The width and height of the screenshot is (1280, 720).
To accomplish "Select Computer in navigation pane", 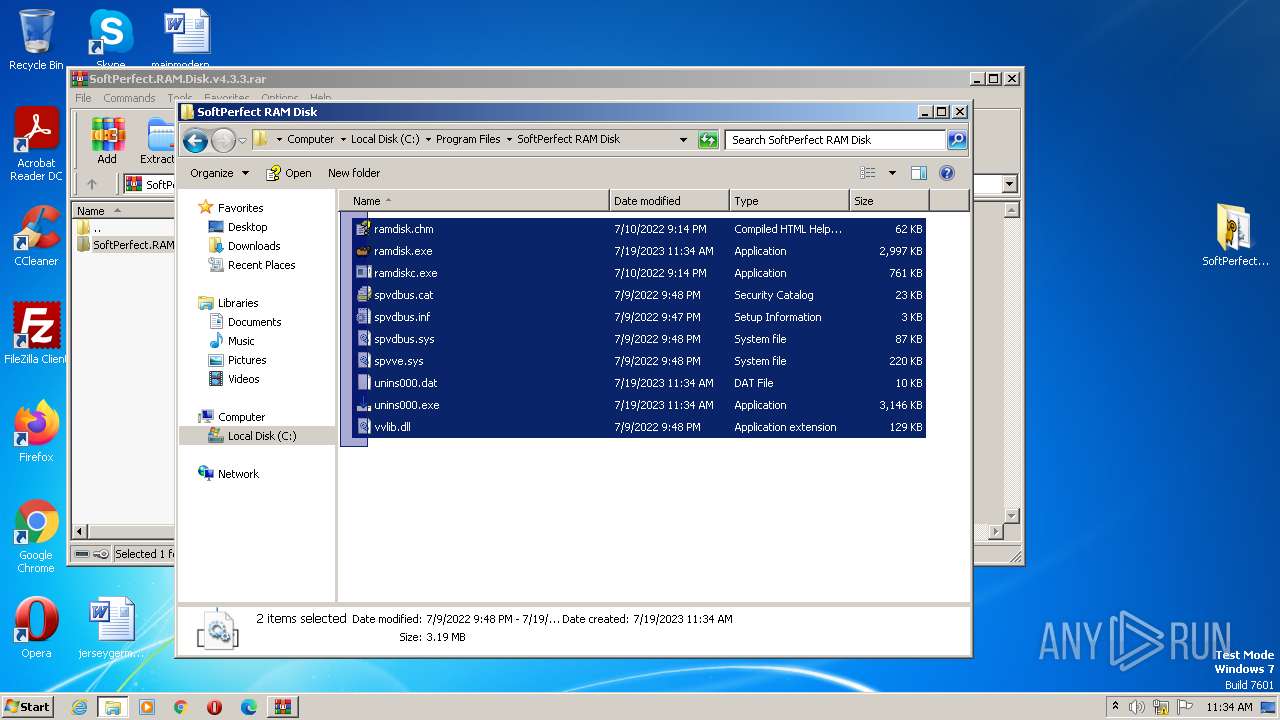I will (231, 417).
